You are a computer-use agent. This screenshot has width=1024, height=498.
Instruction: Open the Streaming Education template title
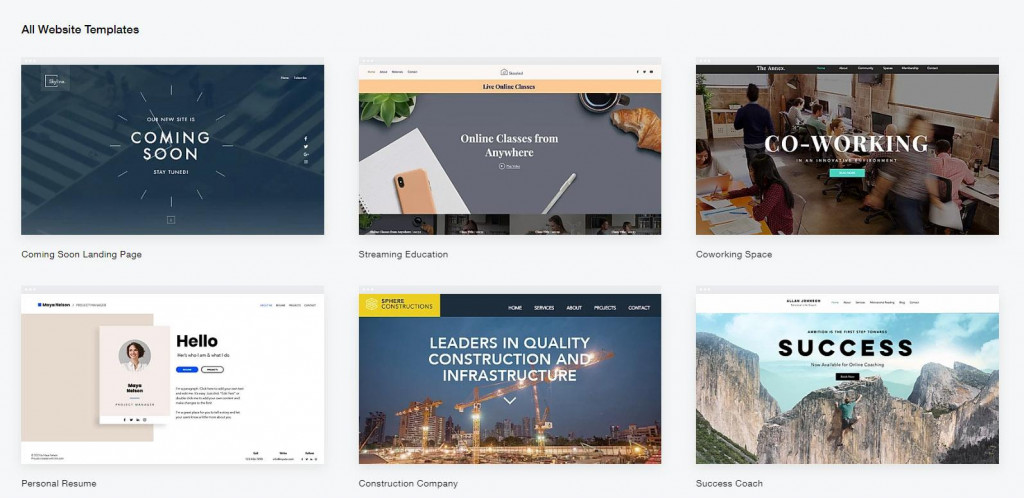[x=403, y=255]
